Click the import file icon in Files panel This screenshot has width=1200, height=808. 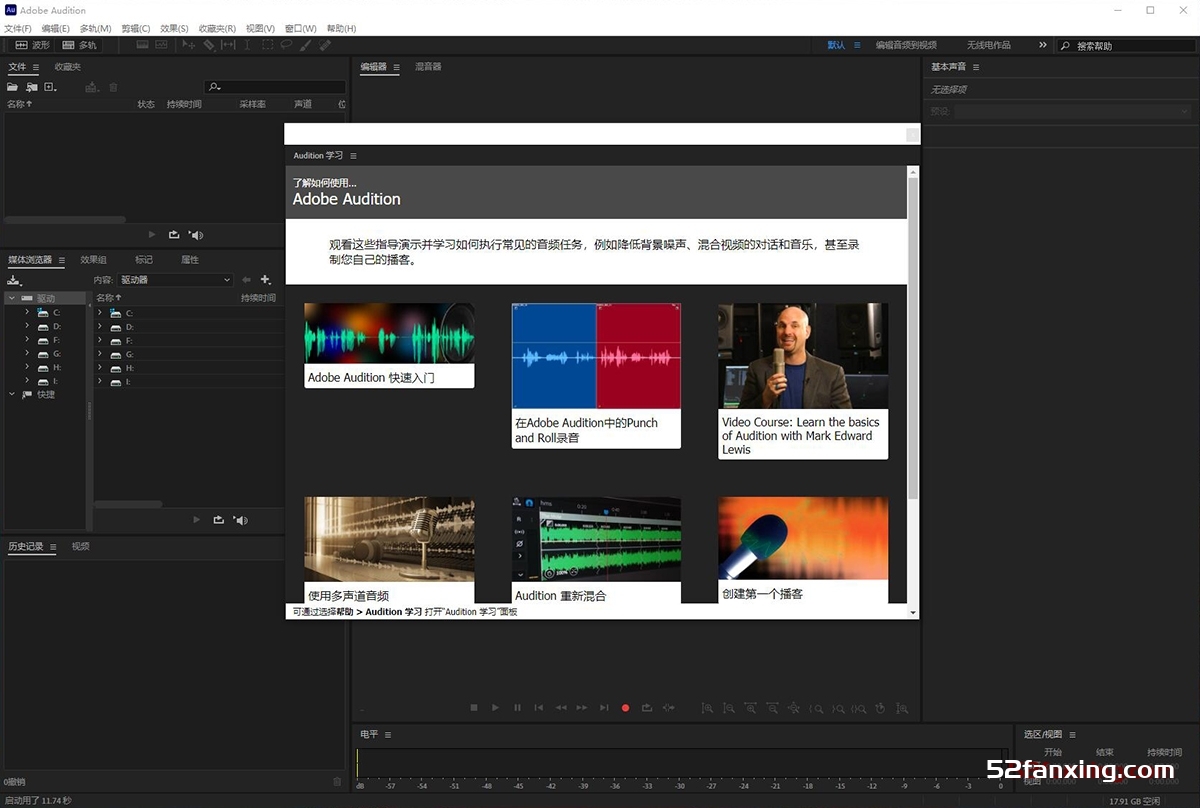pos(32,87)
